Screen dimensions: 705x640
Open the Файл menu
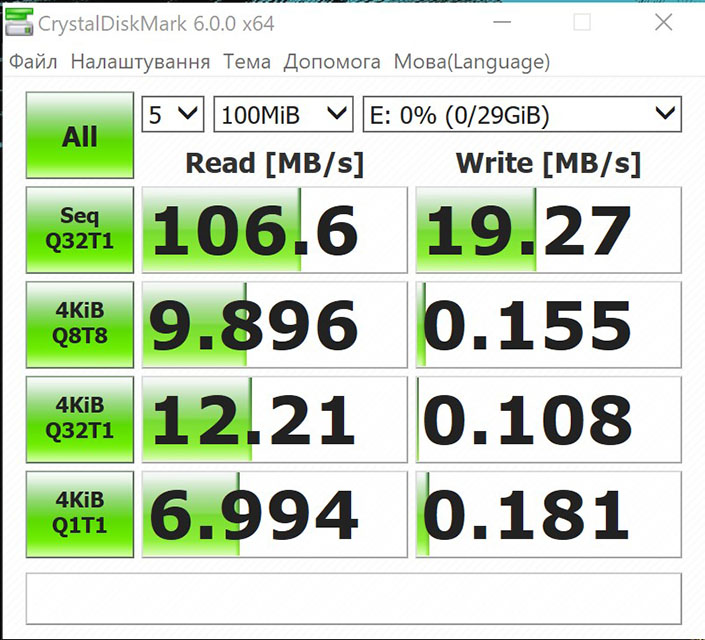click(x=33, y=62)
